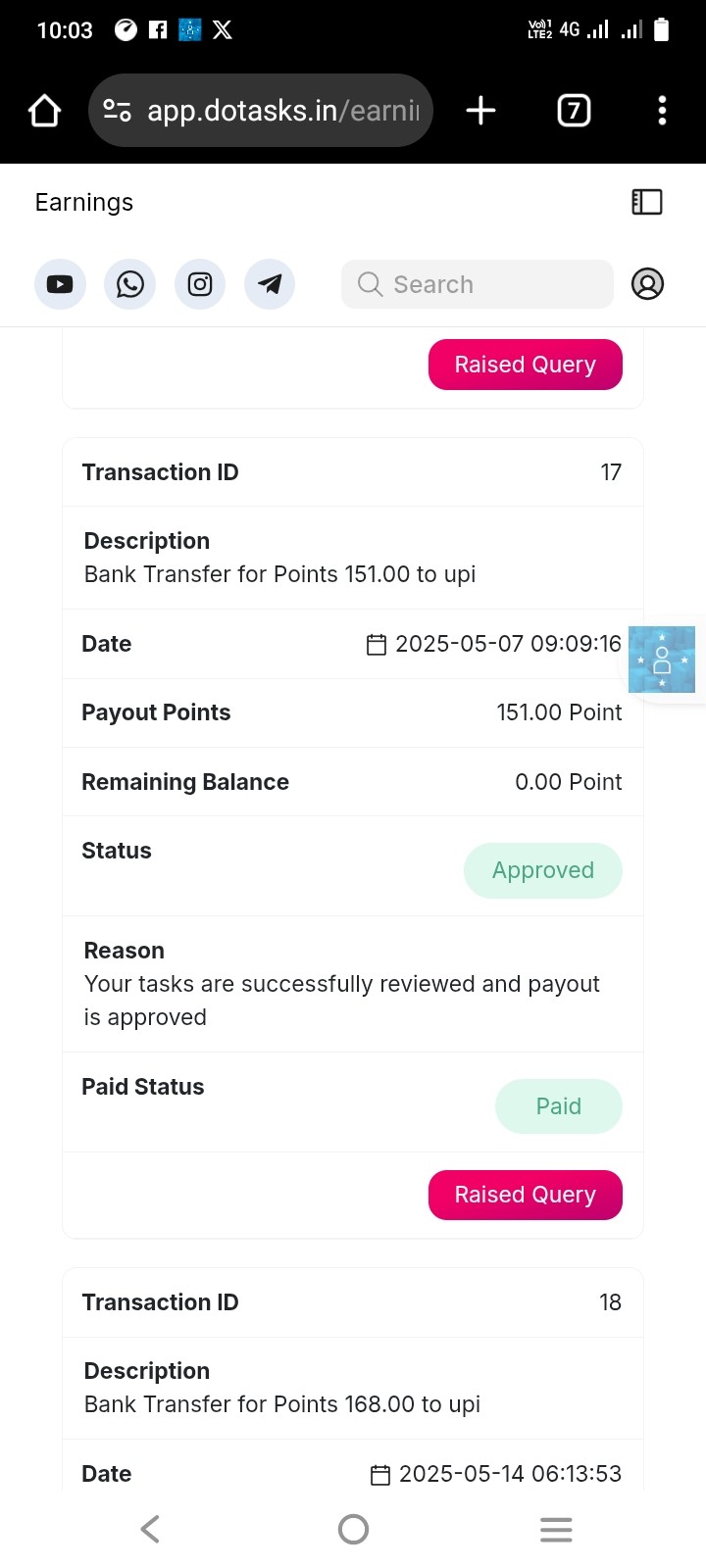Screen dimensions: 706x1568
Task: Open the tab switcher showing 7 tabs
Action: pyautogui.click(x=574, y=111)
